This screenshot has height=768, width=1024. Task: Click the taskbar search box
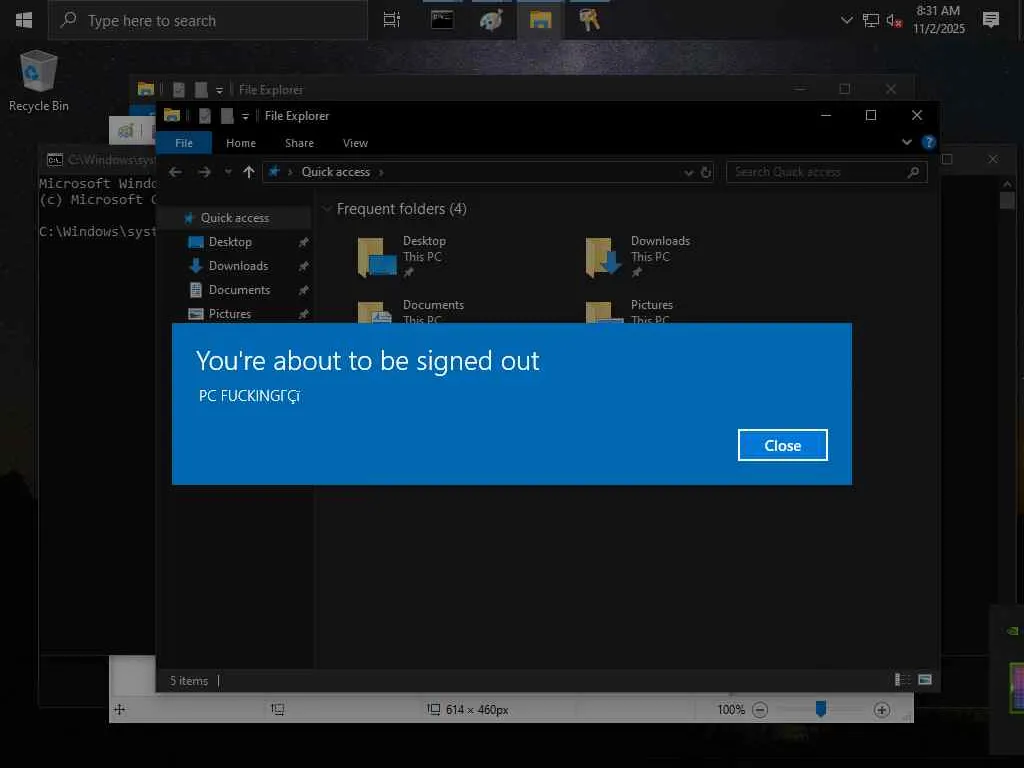coord(208,20)
